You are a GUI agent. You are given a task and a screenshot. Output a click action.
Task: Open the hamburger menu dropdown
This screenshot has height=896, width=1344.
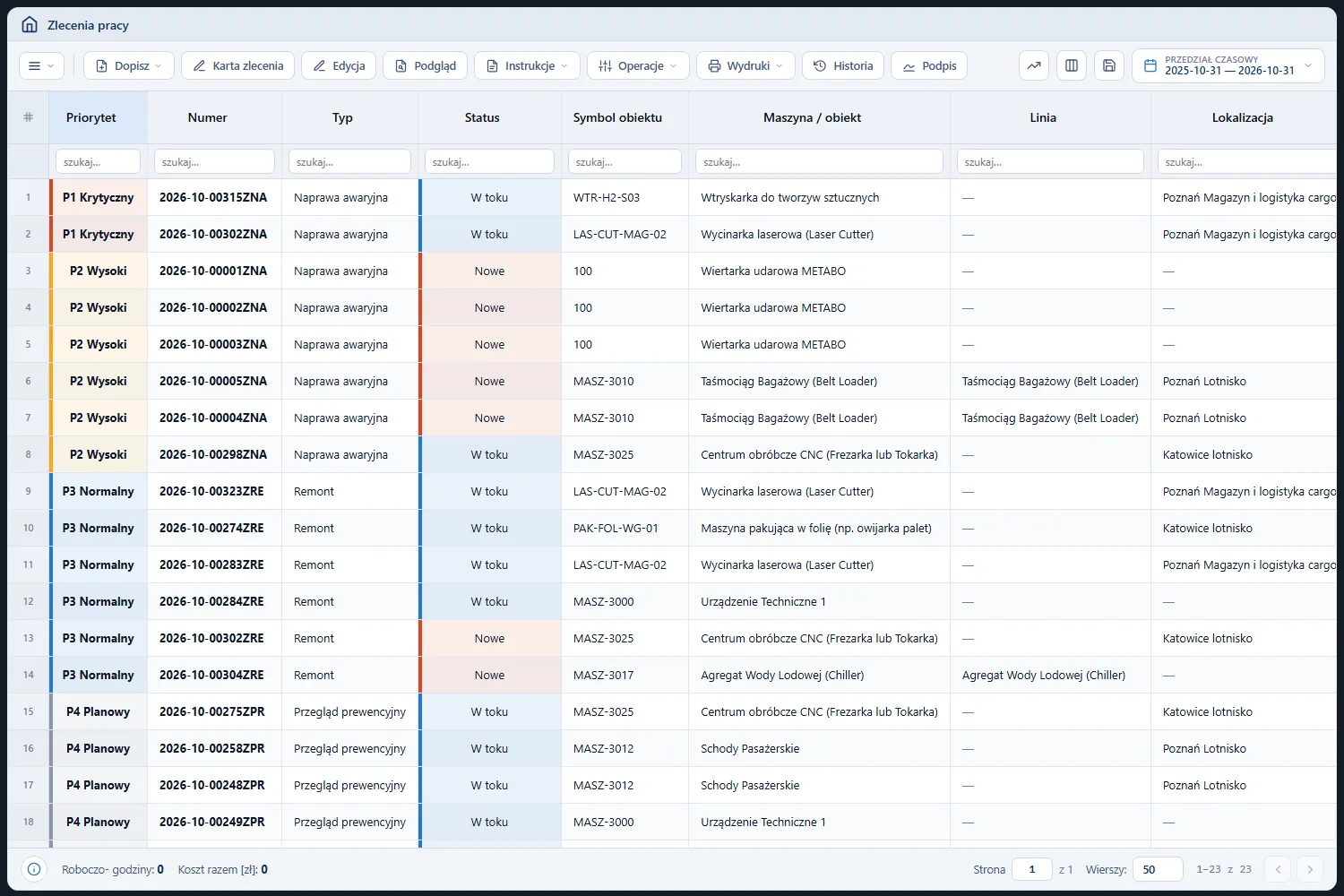pyautogui.click(x=41, y=65)
